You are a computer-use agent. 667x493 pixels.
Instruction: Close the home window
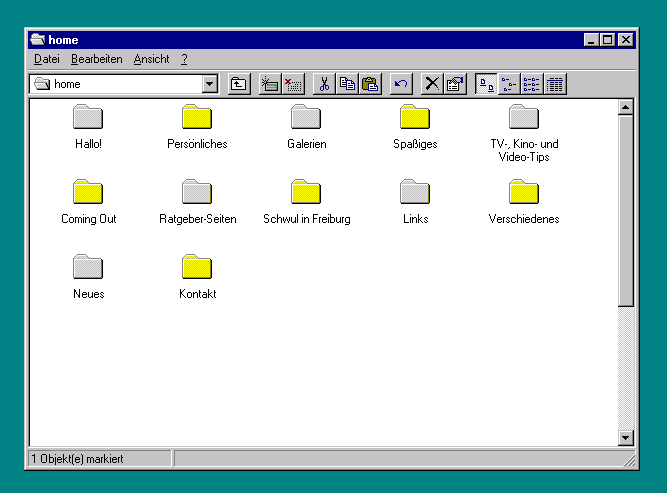point(626,40)
